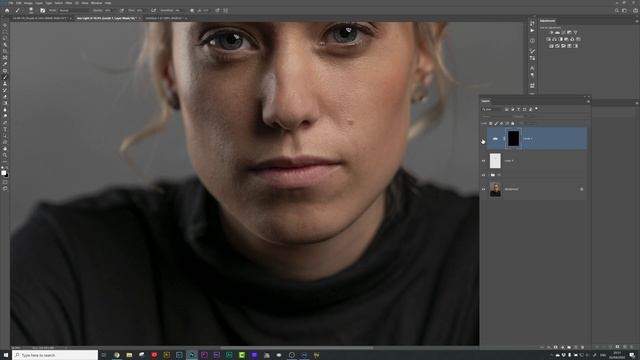640x360 pixels.
Task: Select the Lasso tool
Action: pyautogui.click(x=5, y=38)
